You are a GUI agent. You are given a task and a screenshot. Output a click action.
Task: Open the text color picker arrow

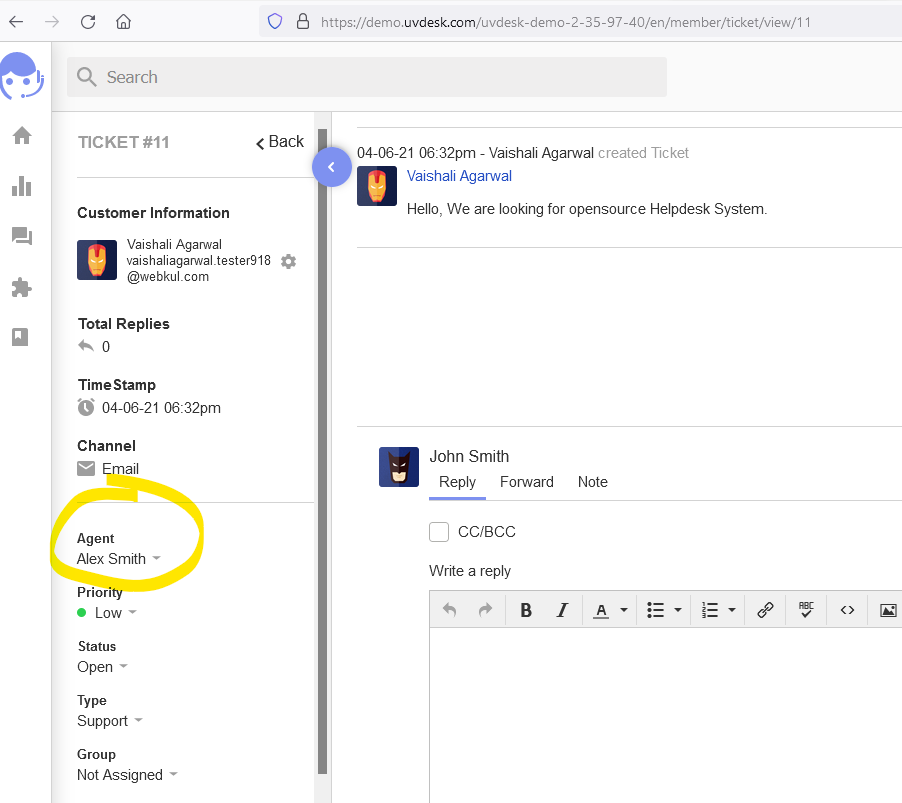coord(624,610)
